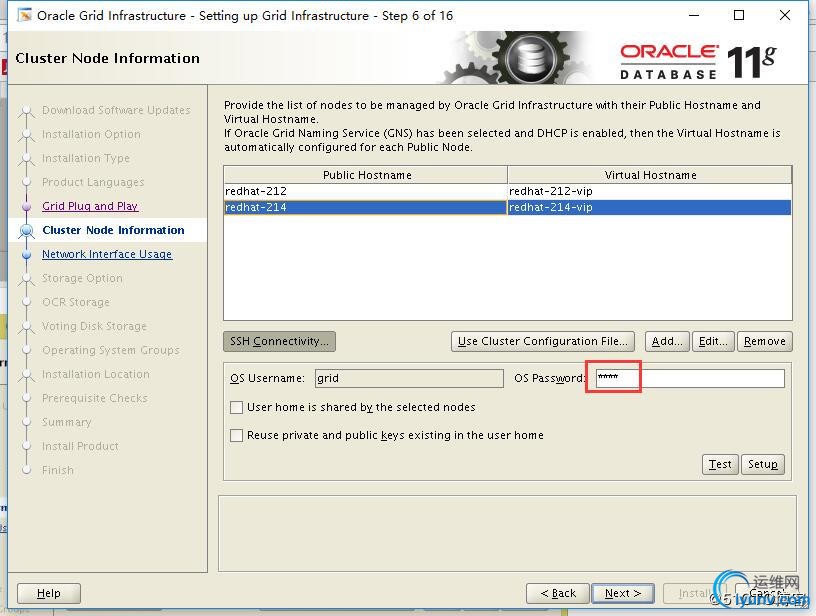The image size is (816, 616).
Task: Click the Storage Option step
Action: coord(82,278)
